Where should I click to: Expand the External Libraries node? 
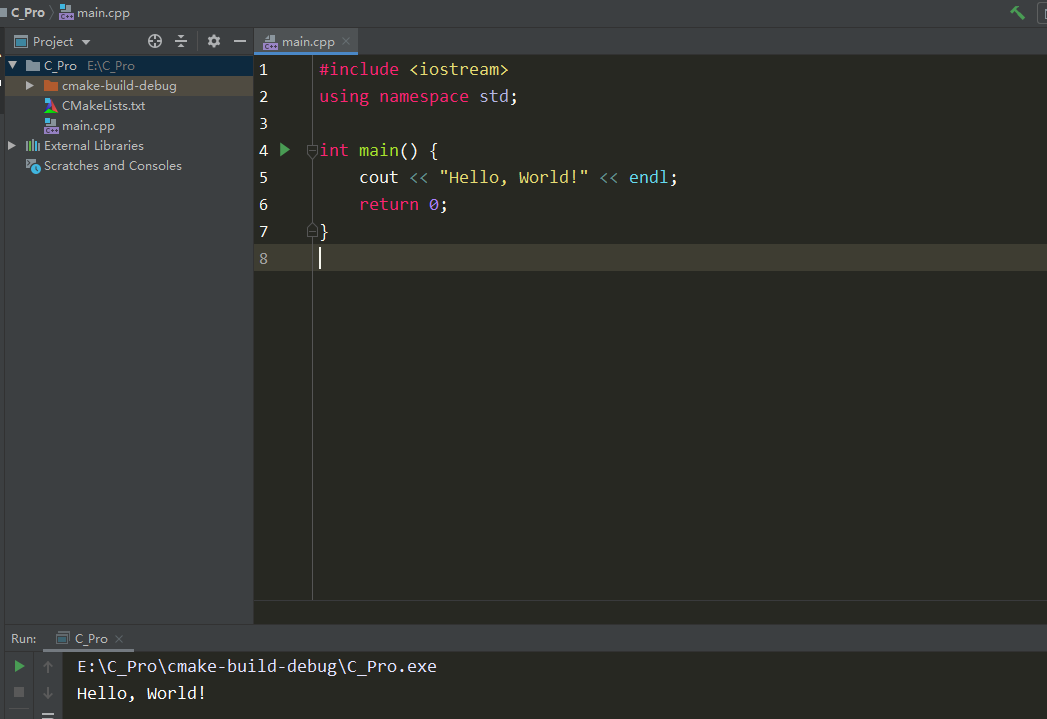(11, 146)
